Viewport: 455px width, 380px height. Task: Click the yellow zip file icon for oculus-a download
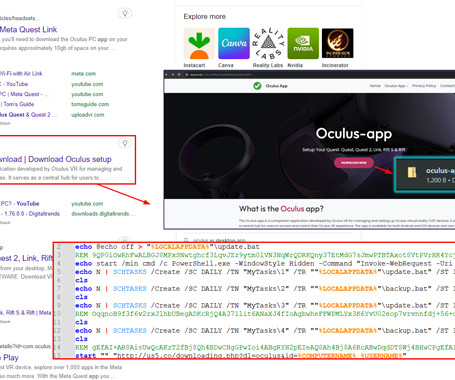[x=412, y=172]
